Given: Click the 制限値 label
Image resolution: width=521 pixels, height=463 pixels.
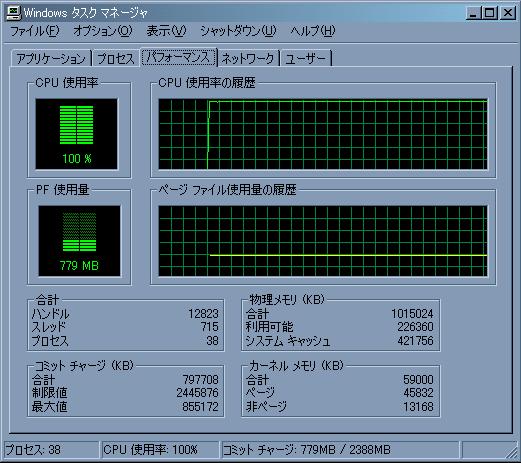Looking at the screenshot, I should (49, 393).
